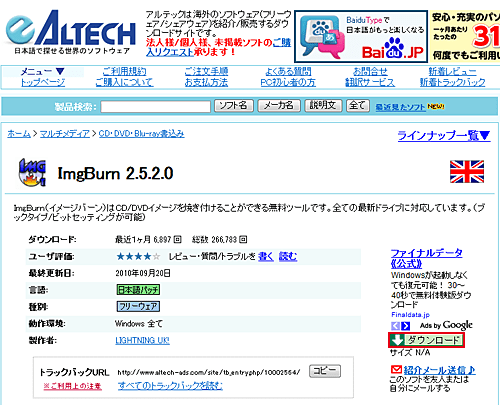
Task: Click the Google ads previous arrow
Action: pos(395,326)
